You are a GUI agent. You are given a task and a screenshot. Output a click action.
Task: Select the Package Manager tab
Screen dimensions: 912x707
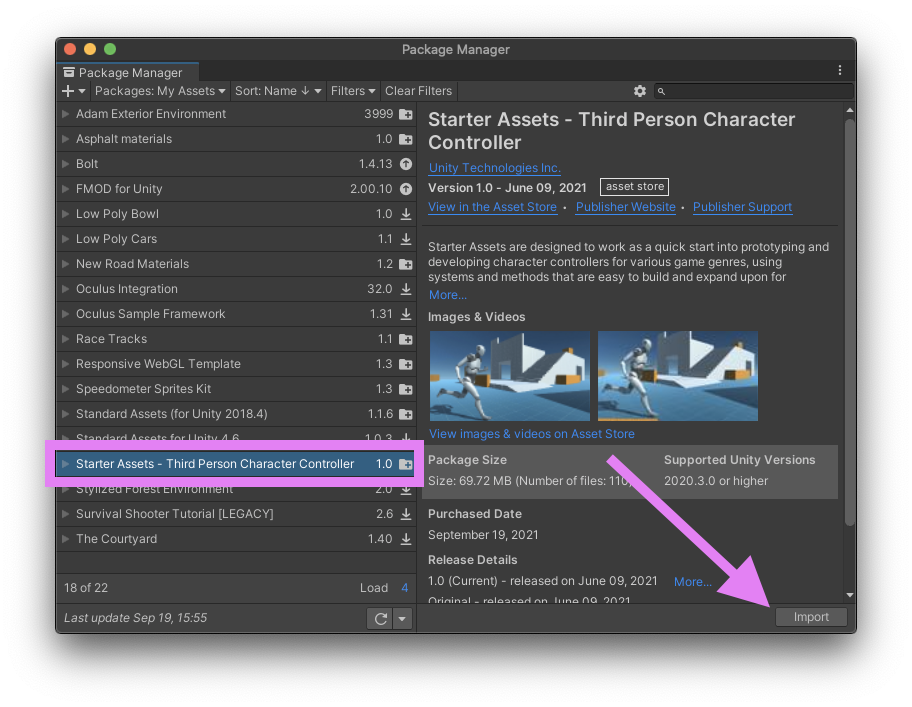pos(122,72)
